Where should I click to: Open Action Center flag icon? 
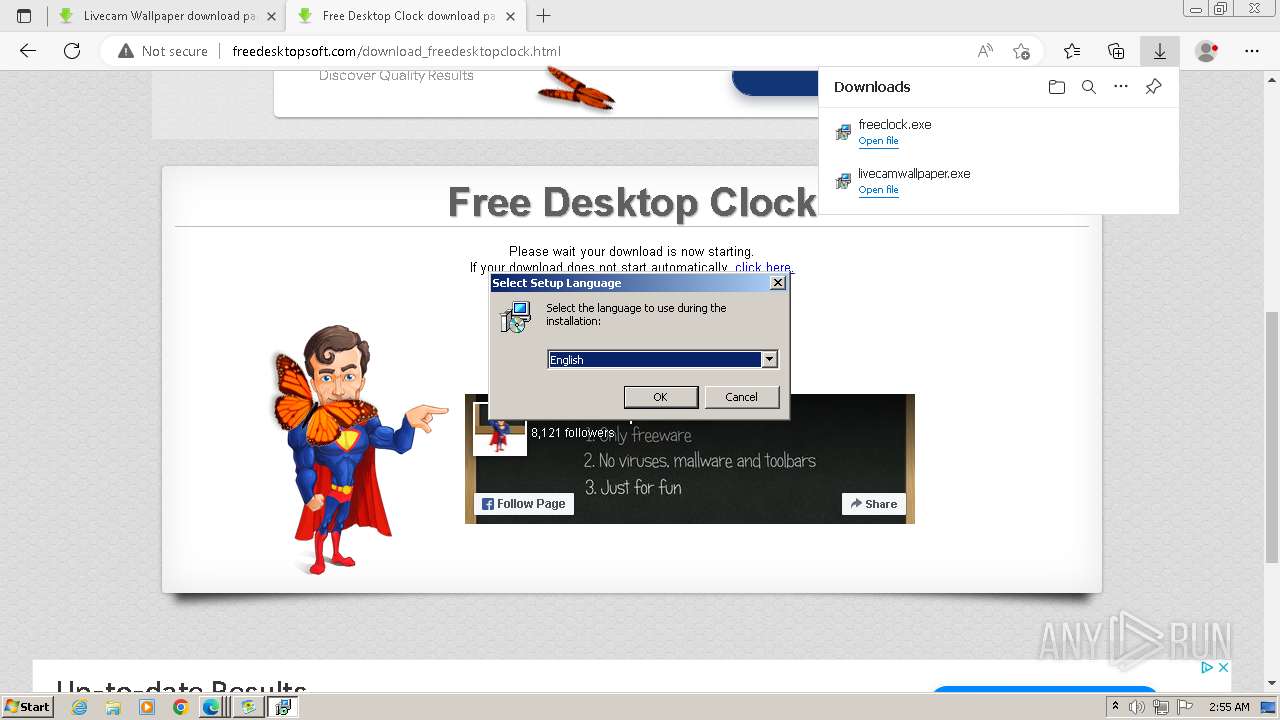point(1185,707)
